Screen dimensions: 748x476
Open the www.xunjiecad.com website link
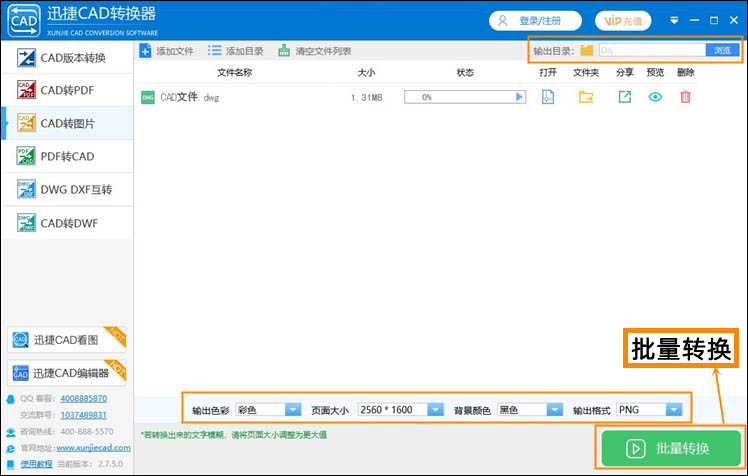pos(94,448)
